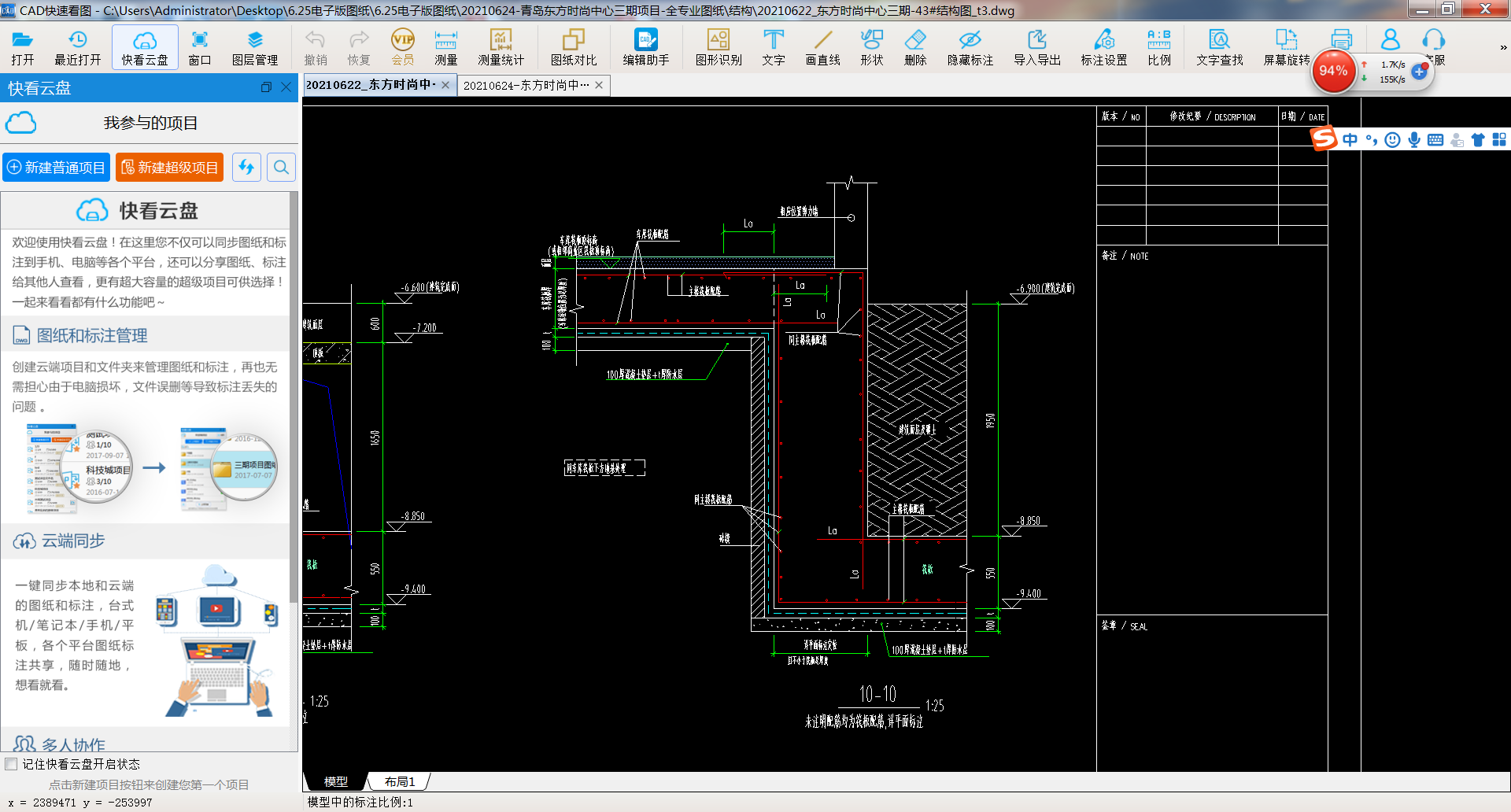Click Sogou soft keyboard icon

coord(1435,139)
